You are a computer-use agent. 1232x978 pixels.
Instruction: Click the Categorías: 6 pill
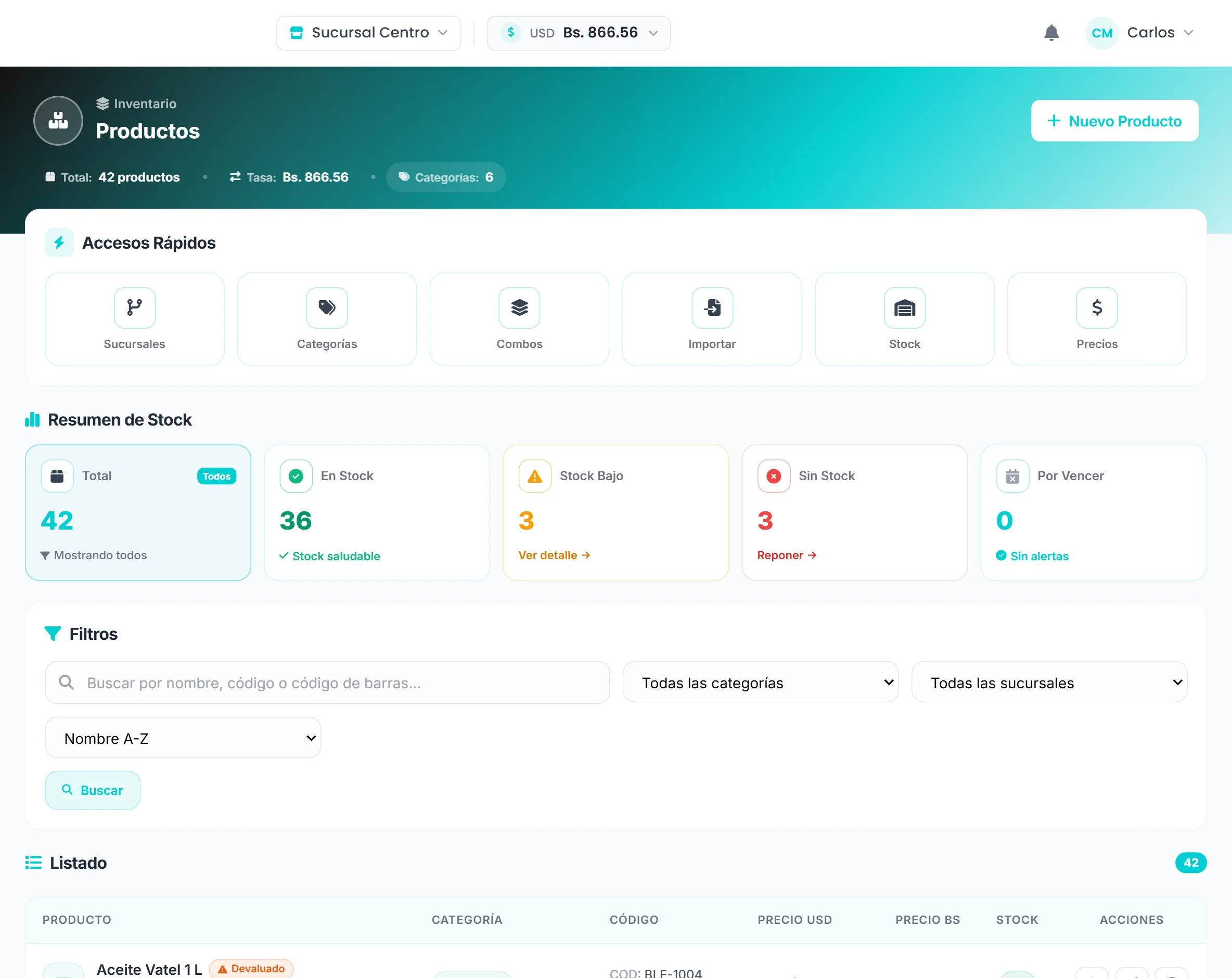point(446,177)
